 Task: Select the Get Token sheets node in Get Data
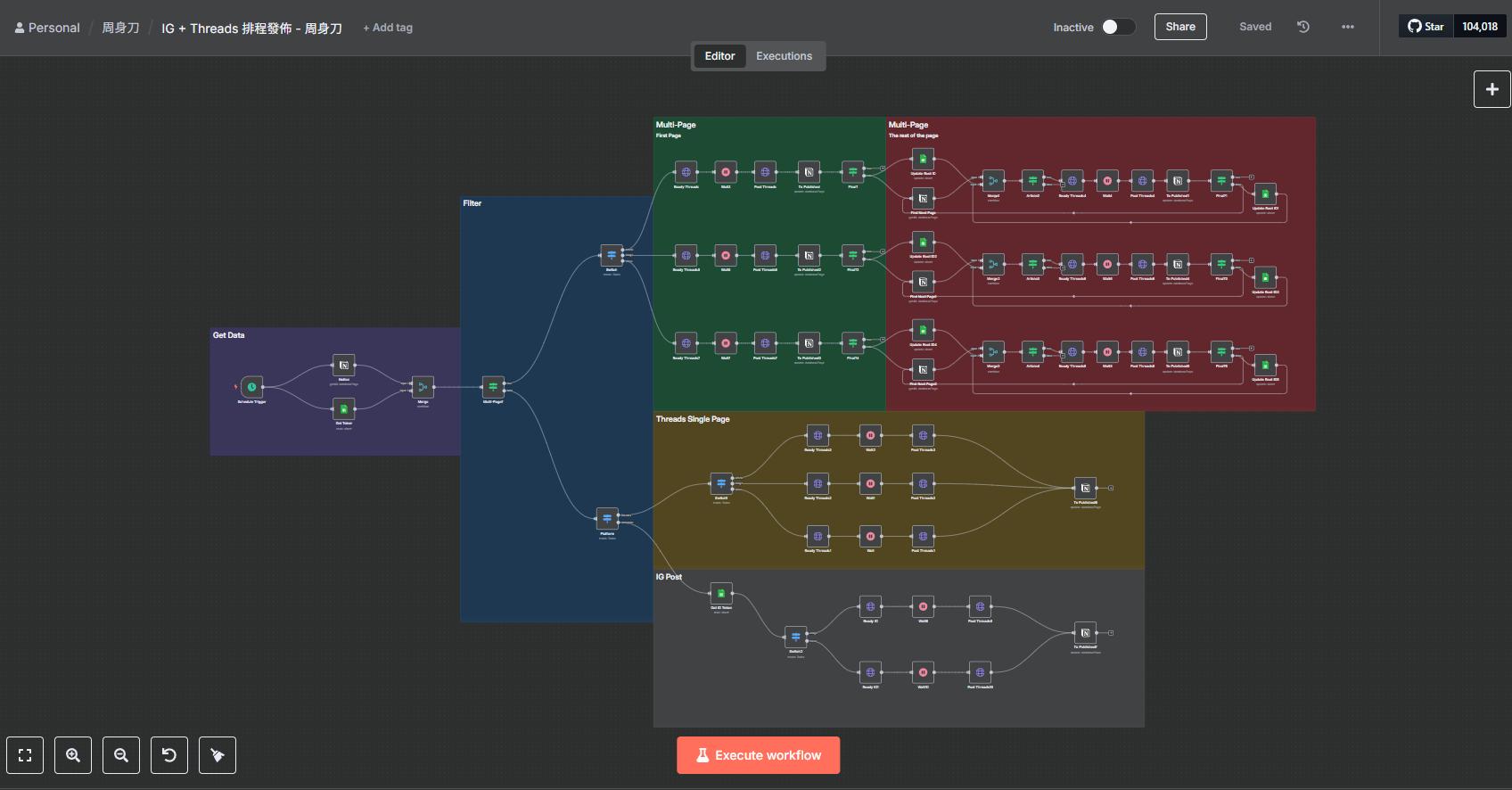(343, 409)
